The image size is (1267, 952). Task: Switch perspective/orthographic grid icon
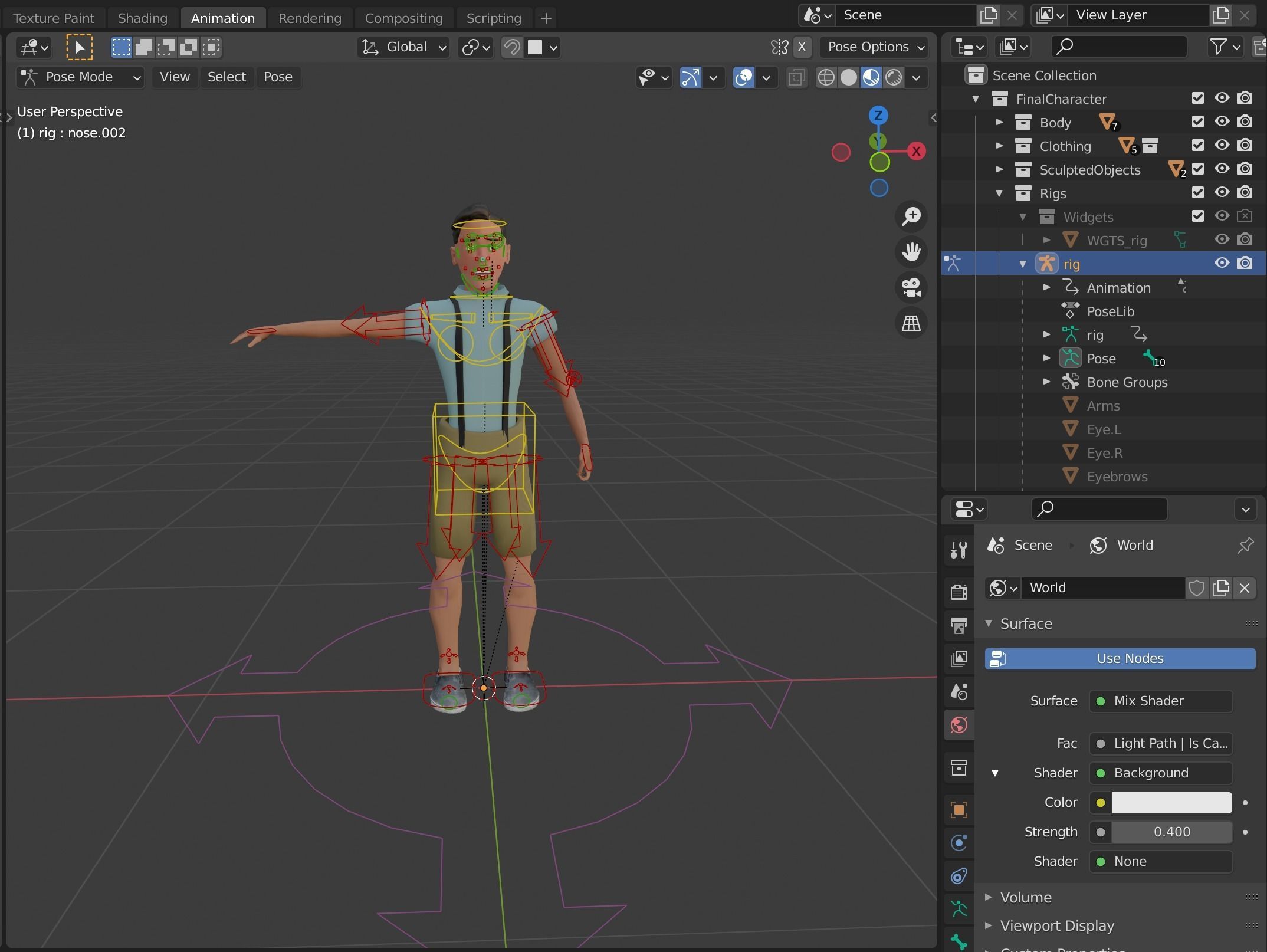[911, 323]
